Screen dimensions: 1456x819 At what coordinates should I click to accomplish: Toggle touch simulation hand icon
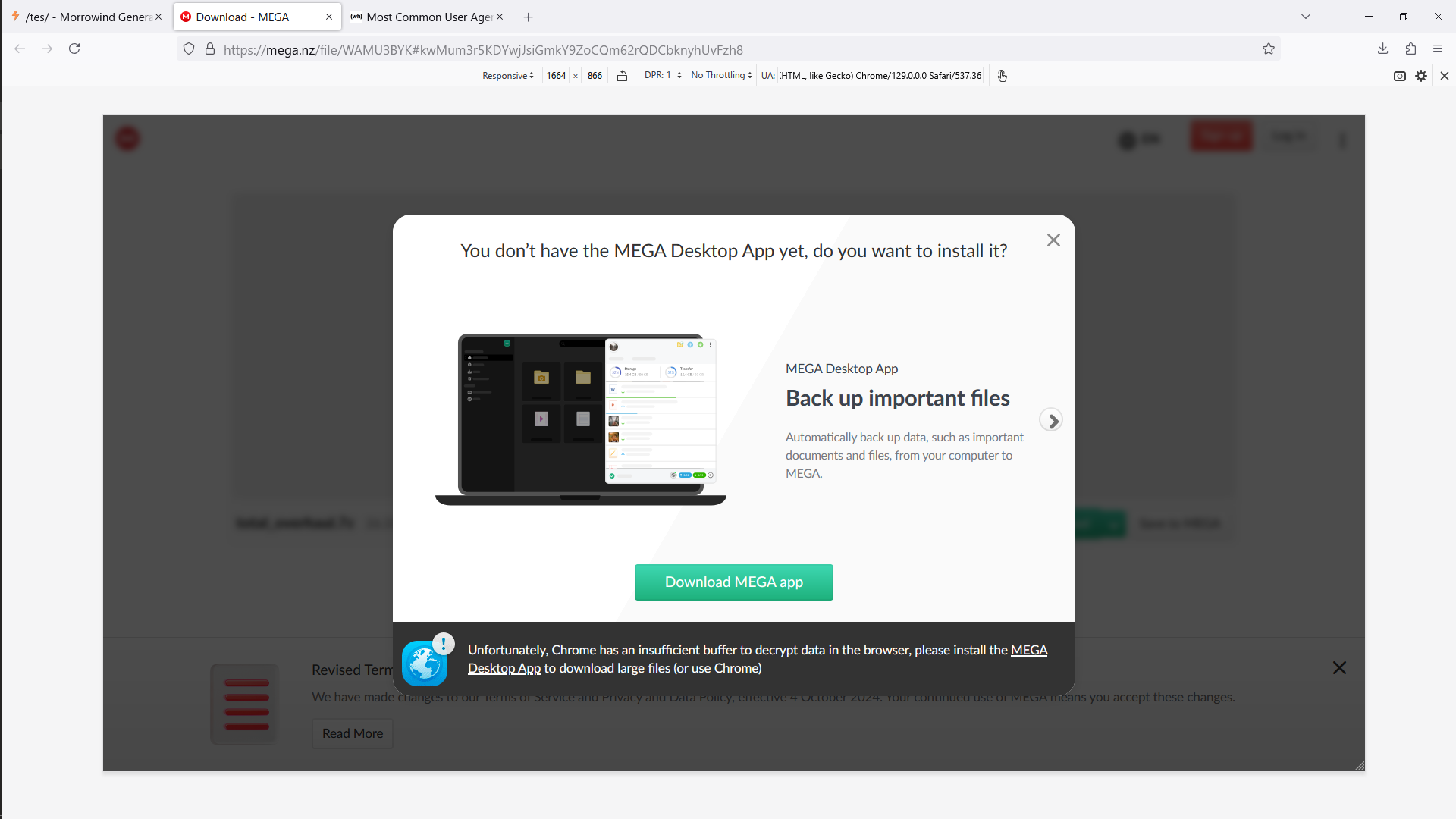coord(1002,76)
